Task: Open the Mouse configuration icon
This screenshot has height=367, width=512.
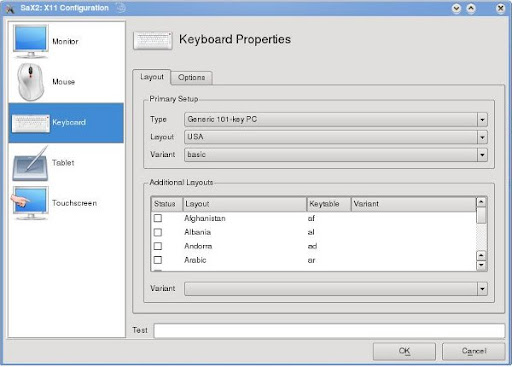Action: [x=31, y=82]
